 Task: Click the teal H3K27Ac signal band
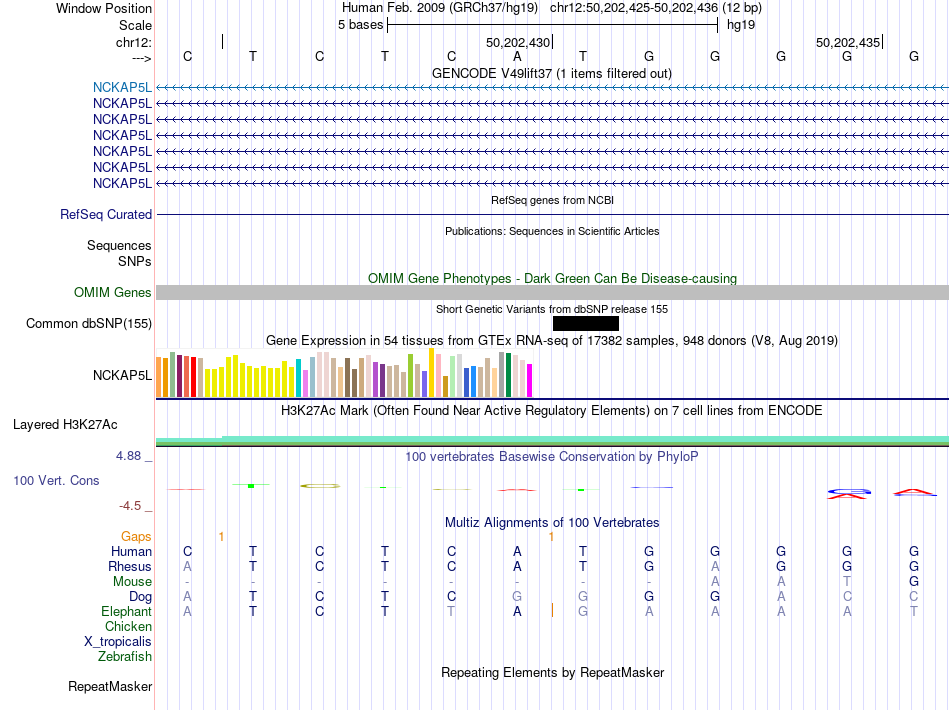552,439
